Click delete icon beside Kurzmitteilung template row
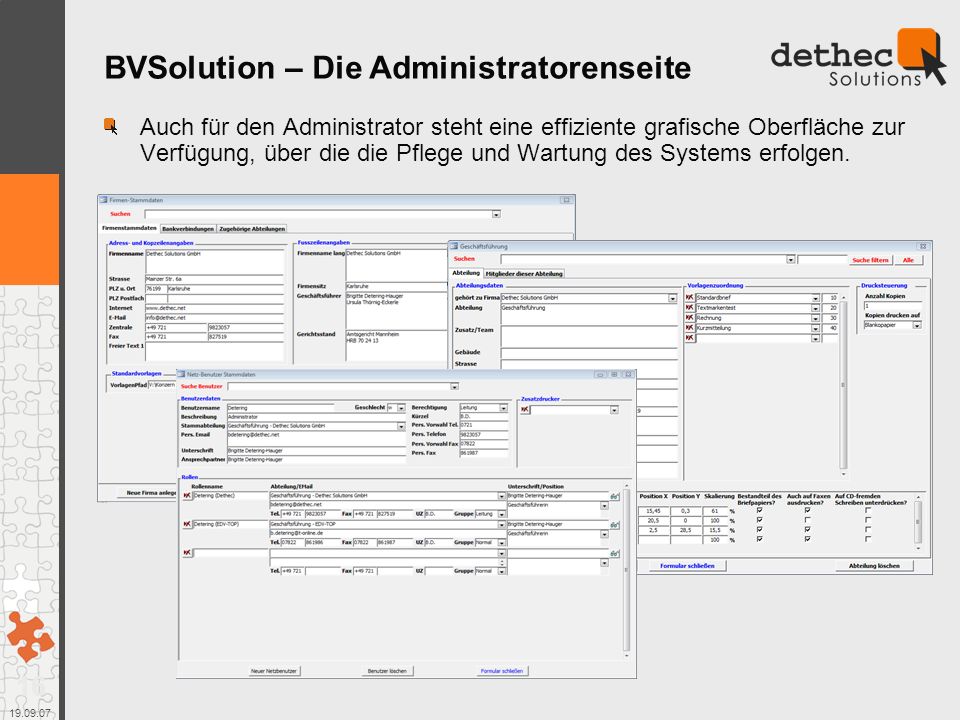The height and width of the screenshot is (720, 960). (x=690, y=328)
